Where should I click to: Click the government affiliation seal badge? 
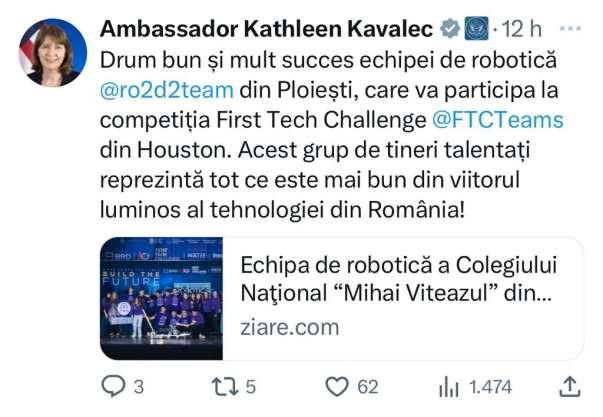[x=476, y=28]
